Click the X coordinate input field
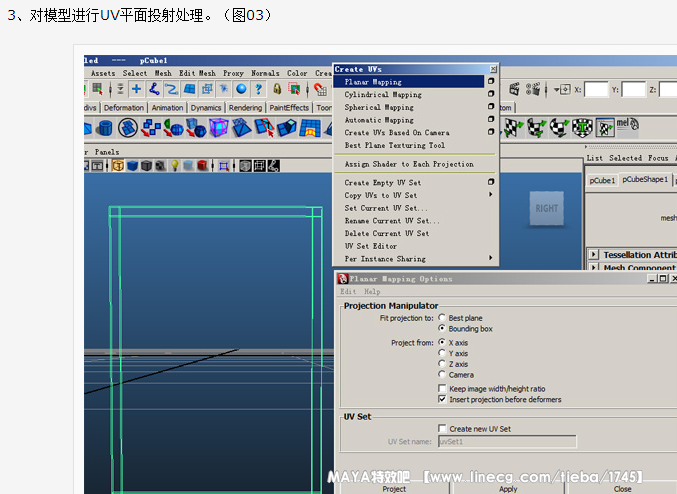Screen dimensions: 677x494 pyautogui.click(x=596, y=90)
